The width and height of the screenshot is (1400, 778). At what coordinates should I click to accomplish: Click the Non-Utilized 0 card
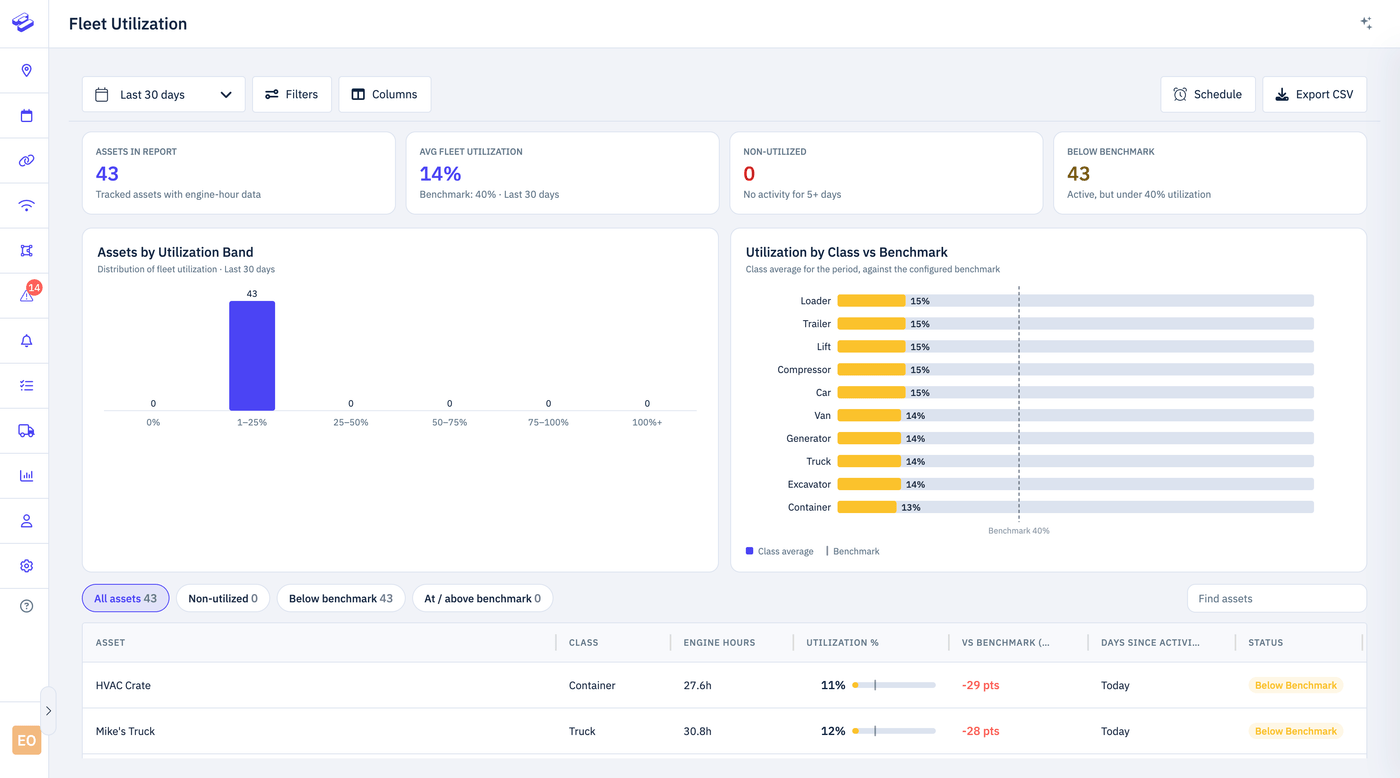(886, 173)
